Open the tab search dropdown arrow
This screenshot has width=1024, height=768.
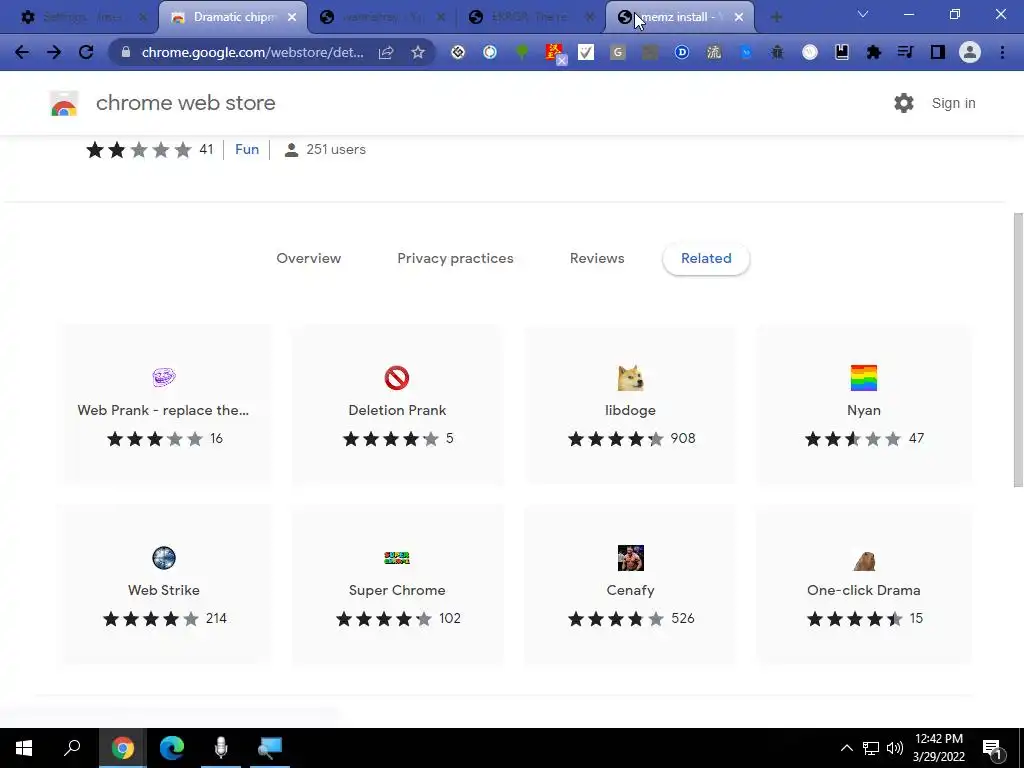point(863,14)
